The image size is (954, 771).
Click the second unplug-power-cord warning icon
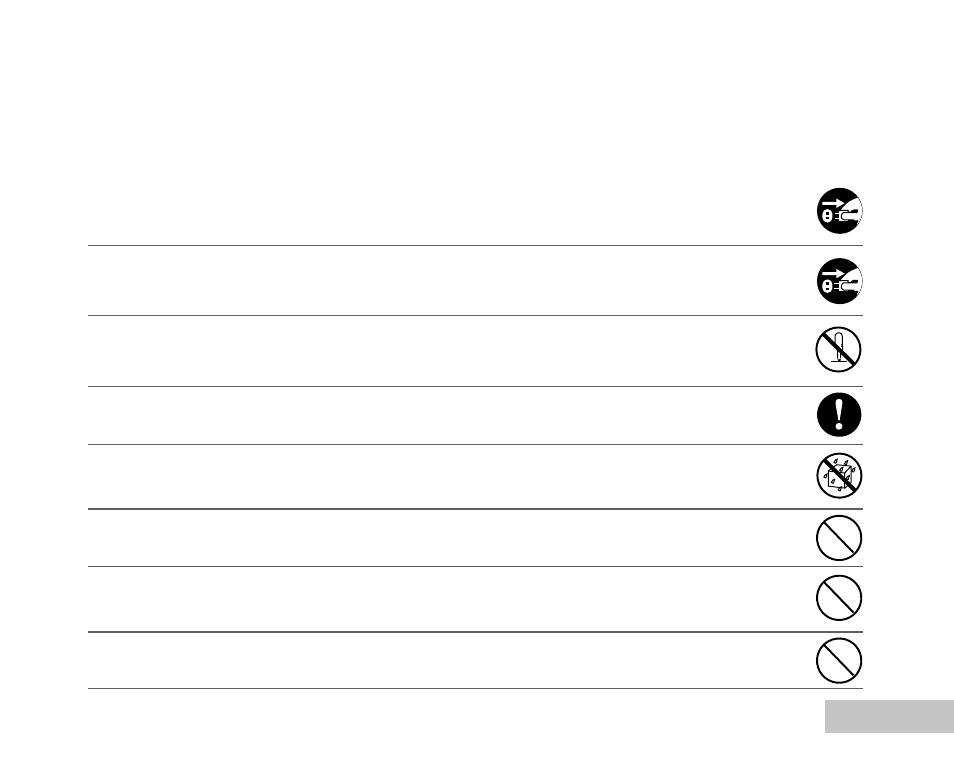(839, 281)
